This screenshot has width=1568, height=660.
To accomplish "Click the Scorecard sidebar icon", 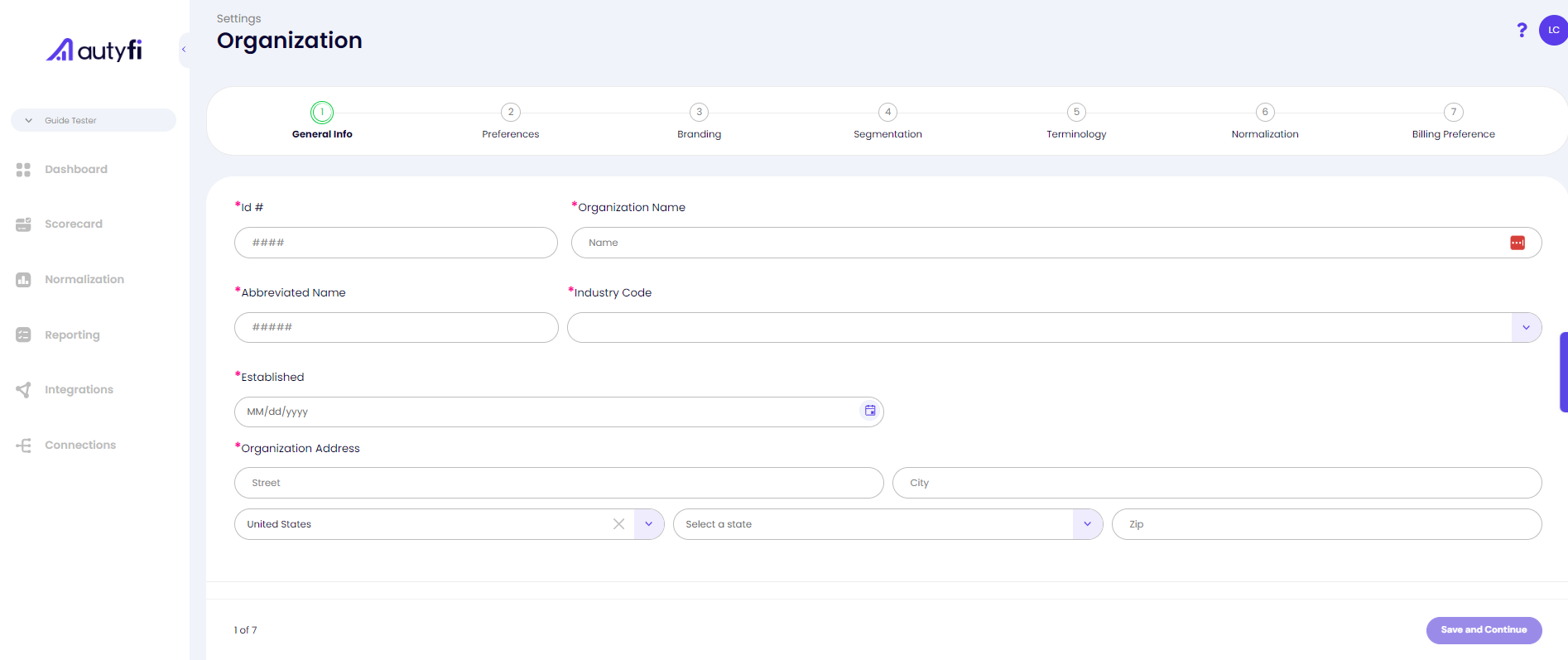I will (23, 224).
